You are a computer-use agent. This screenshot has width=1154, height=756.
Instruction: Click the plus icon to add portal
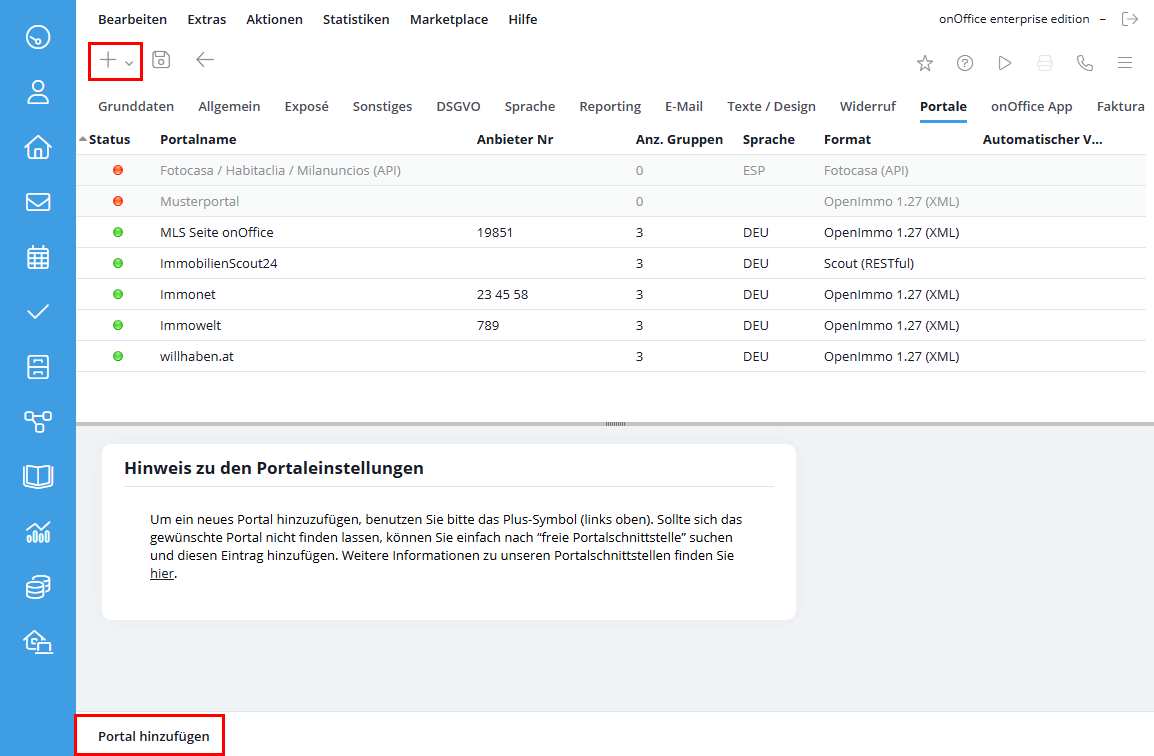click(108, 60)
